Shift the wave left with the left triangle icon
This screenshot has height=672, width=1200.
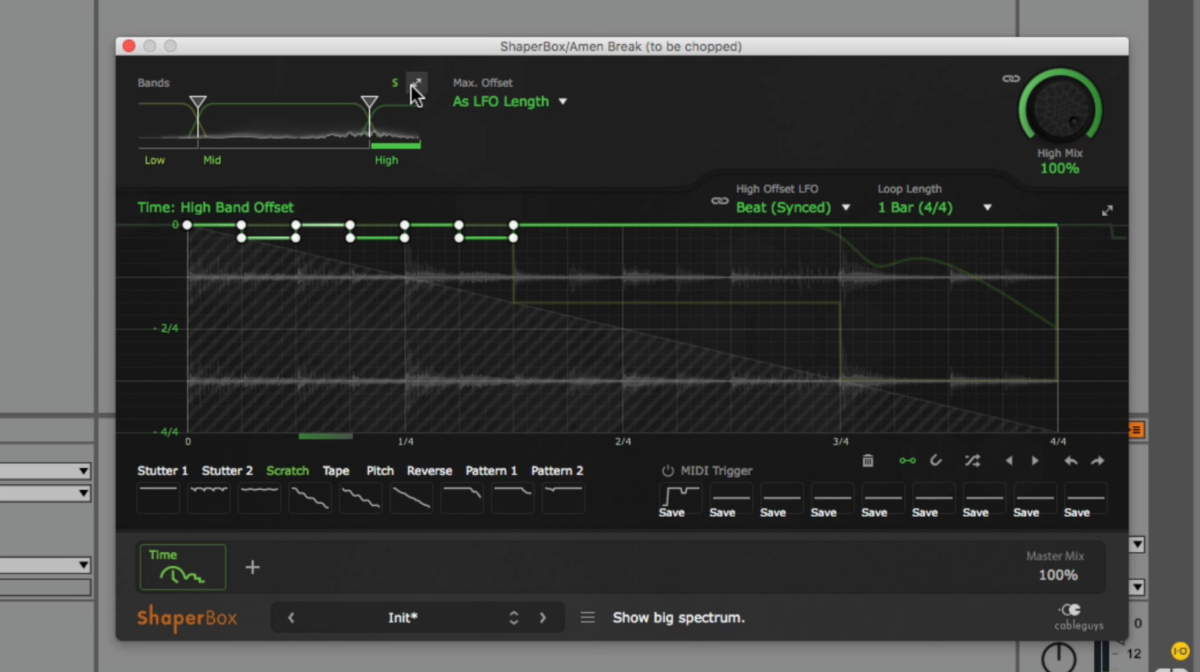pyautogui.click(x=1008, y=461)
